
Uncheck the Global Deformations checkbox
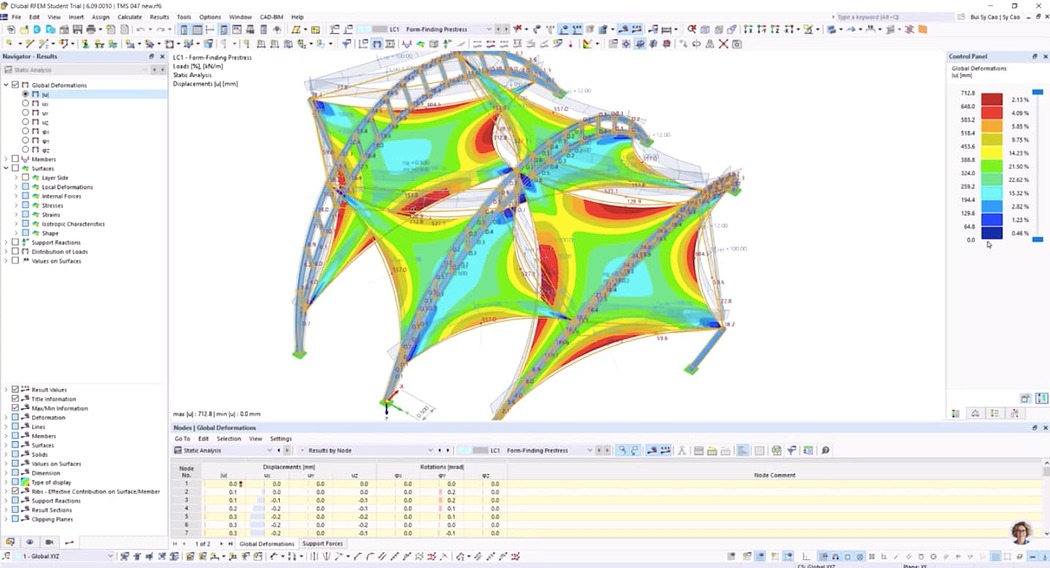(x=15, y=85)
